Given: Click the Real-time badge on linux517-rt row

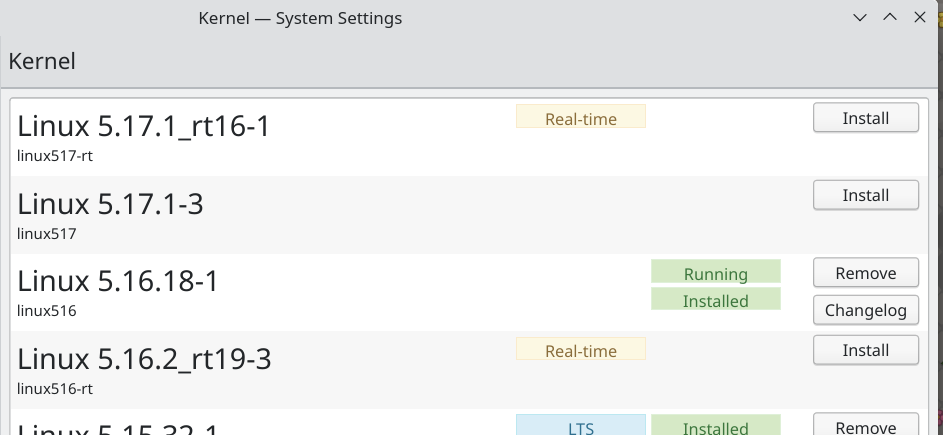Looking at the screenshot, I should [x=580, y=116].
